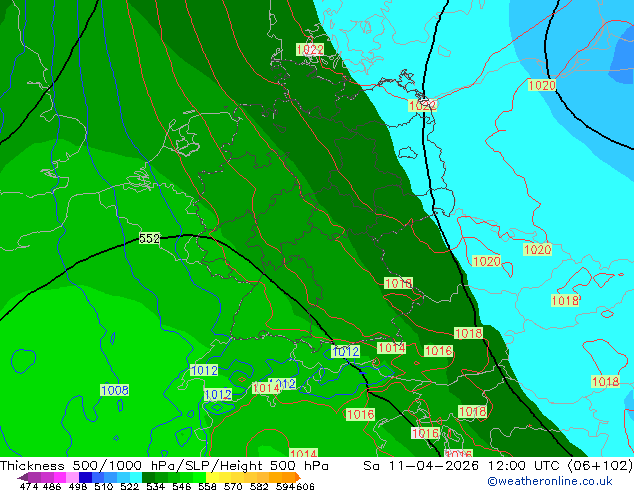Screen dimensions: 634x490
Task: Click legend value 498
Action: pyautogui.click(x=77, y=486)
